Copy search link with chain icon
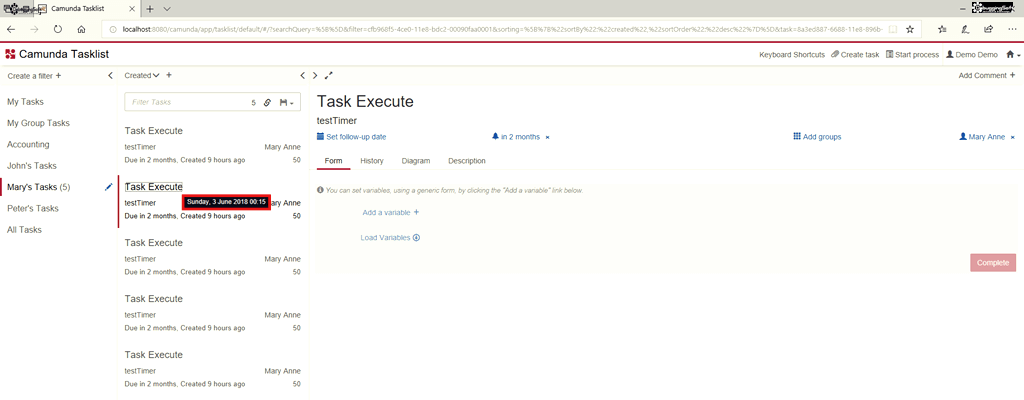This screenshot has width=1024, height=400. click(267, 103)
